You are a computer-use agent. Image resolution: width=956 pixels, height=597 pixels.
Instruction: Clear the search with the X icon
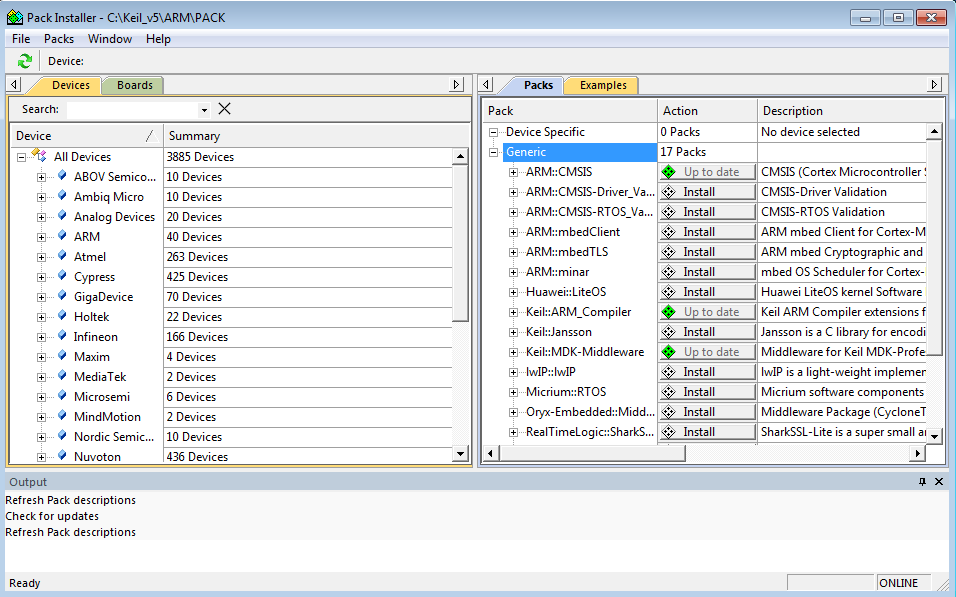pos(224,109)
